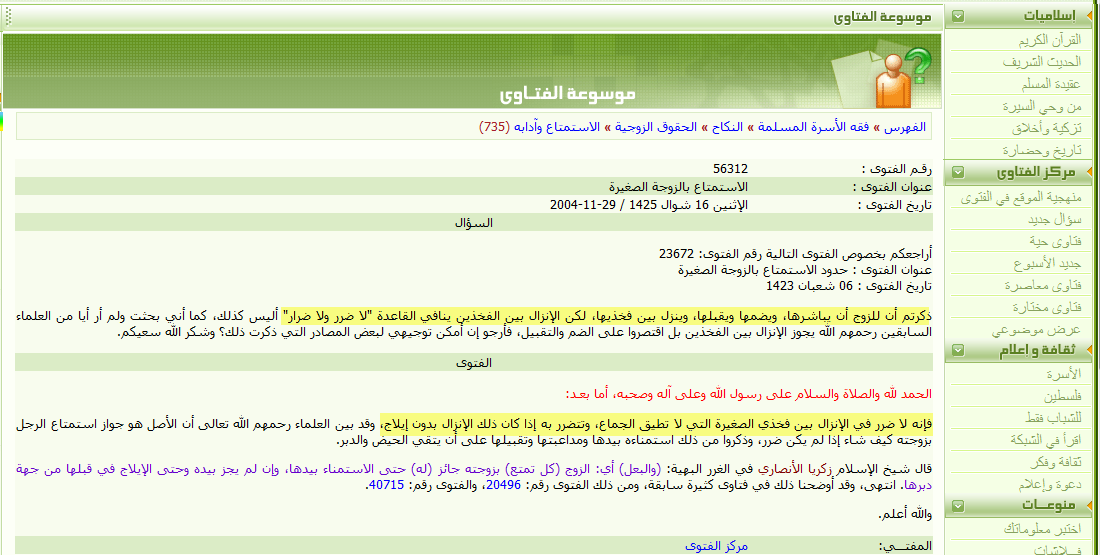Open فتاوى حية sidebar link
This screenshot has height=555, width=1100.
tap(1055, 241)
